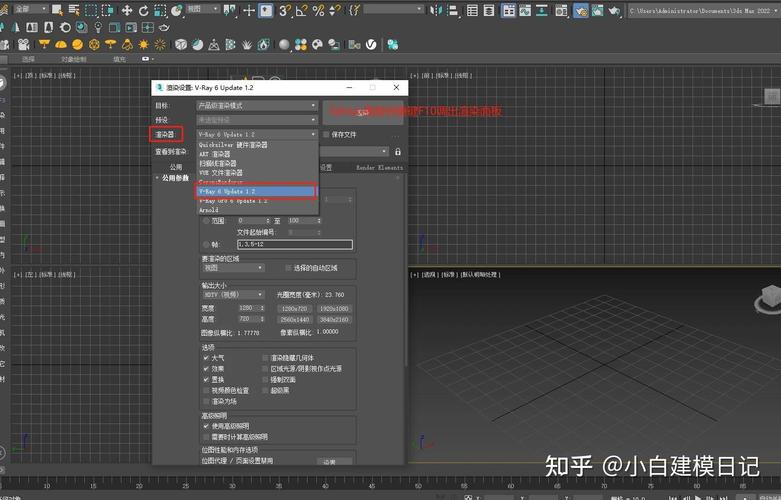Click the V-Ray Sun light icon
781x500 pixels.
[144, 45]
